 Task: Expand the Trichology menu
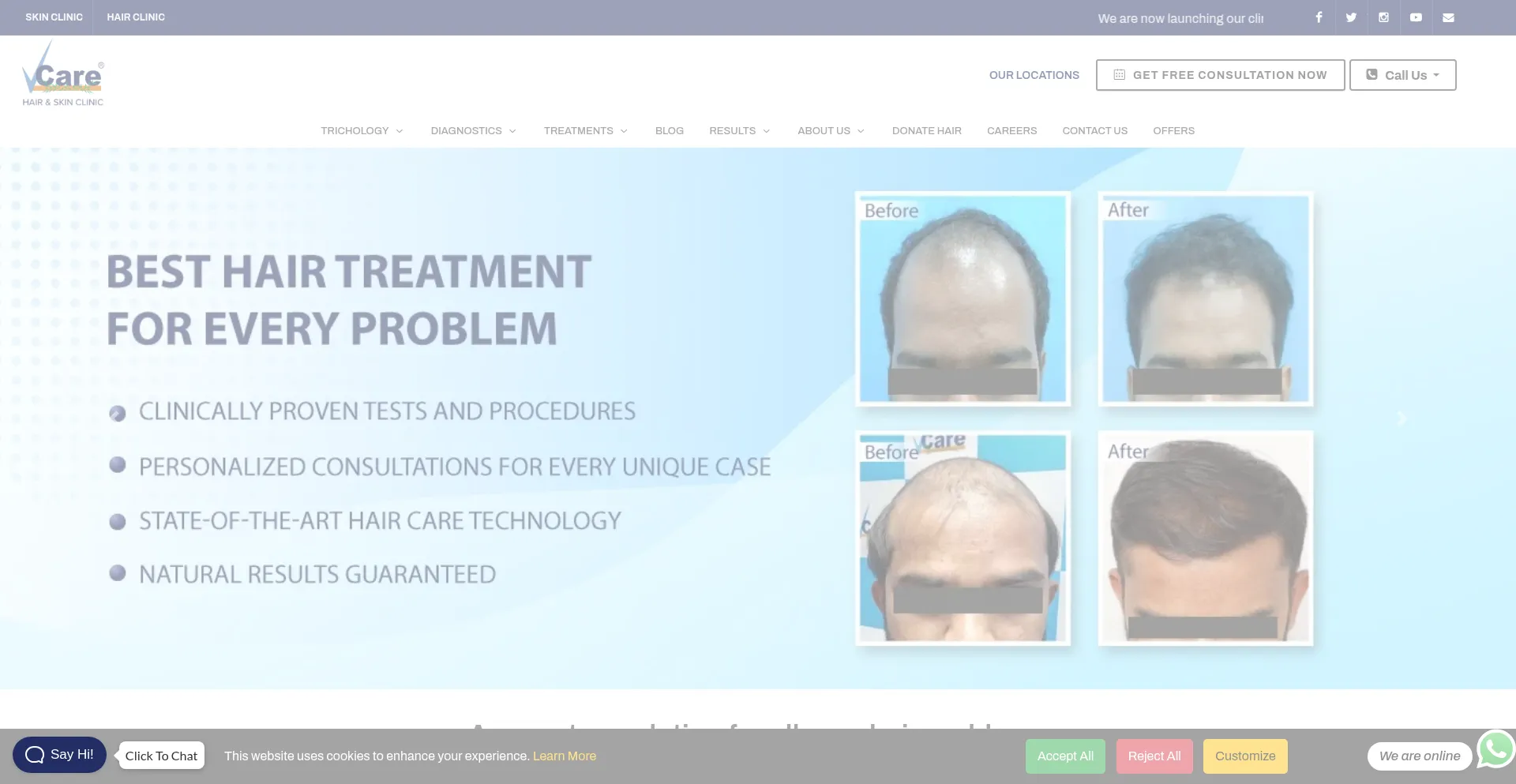coord(362,131)
